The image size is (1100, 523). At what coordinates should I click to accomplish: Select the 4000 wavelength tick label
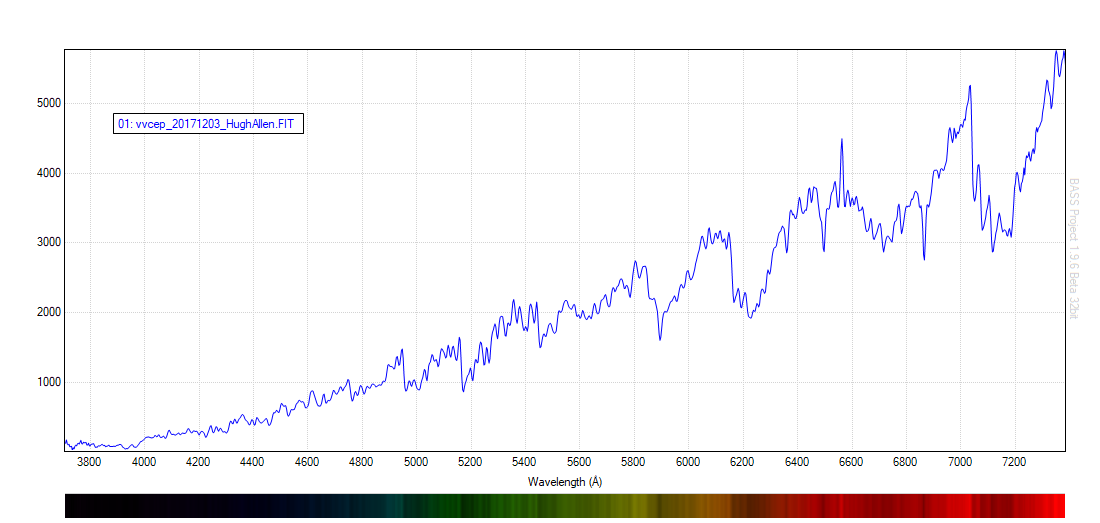click(144, 462)
